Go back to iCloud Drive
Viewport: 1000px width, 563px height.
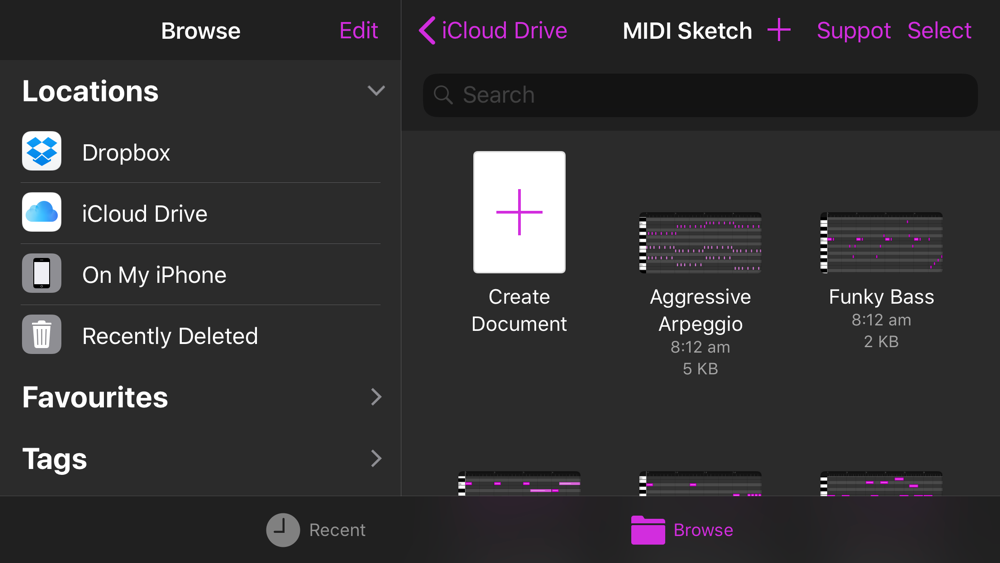point(492,31)
